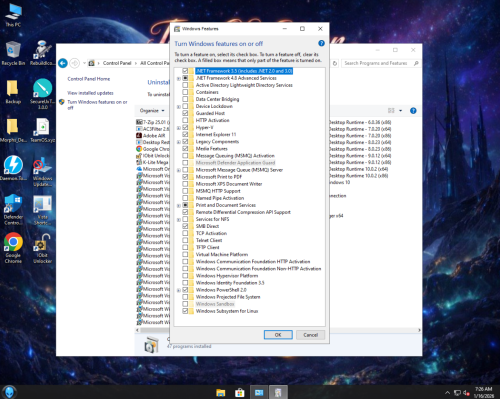
Task: Expand the Legacy Components node
Action: pyautogui.click(x=179, y=142)
